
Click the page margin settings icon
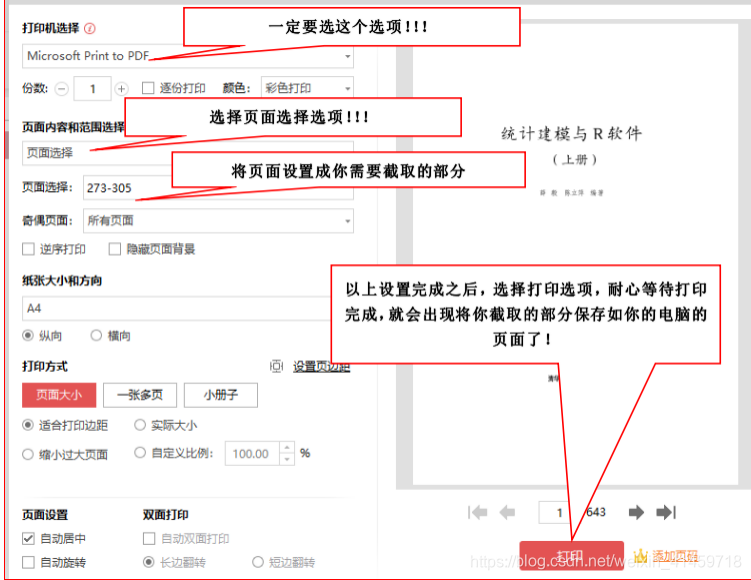tap(276, 366)
